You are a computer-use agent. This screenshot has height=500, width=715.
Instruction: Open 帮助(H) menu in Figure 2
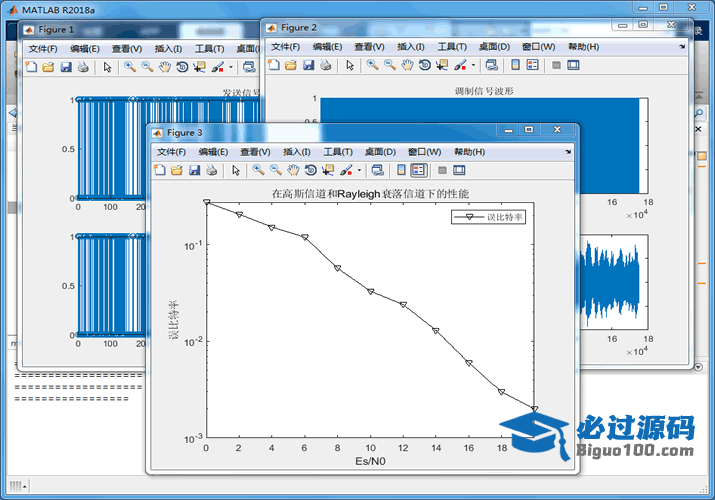click(x=583, y=46)
